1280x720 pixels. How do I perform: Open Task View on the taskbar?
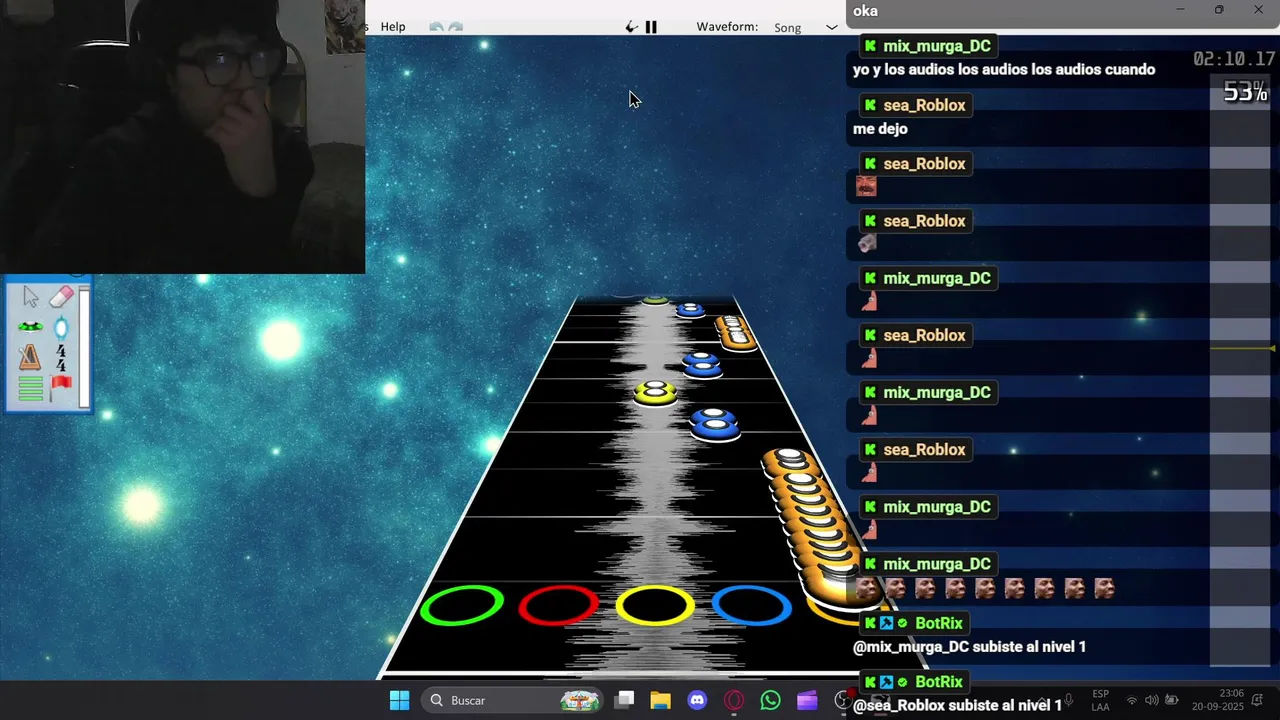point(624,700)
